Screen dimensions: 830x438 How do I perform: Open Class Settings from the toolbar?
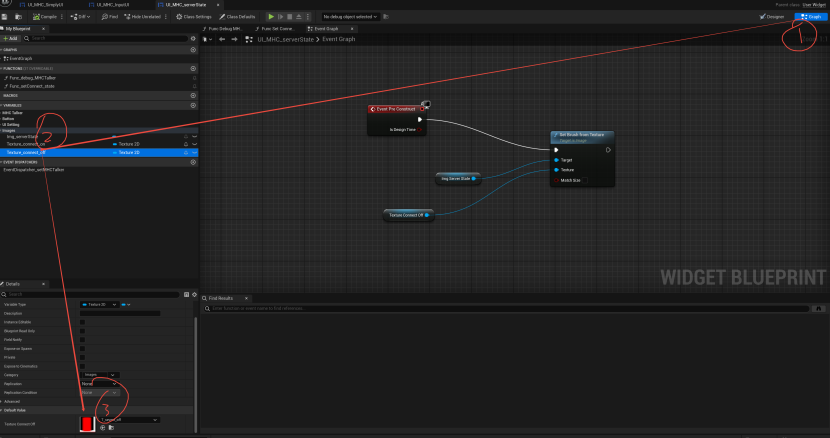195,17
